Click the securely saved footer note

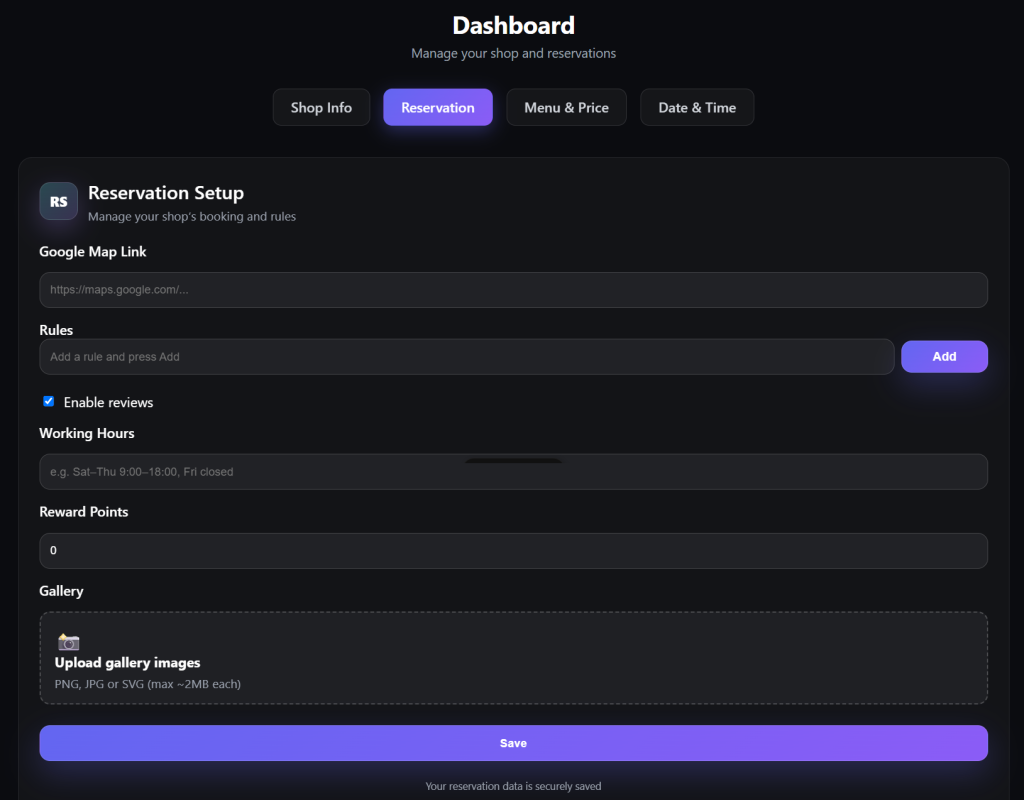point(513,786)
